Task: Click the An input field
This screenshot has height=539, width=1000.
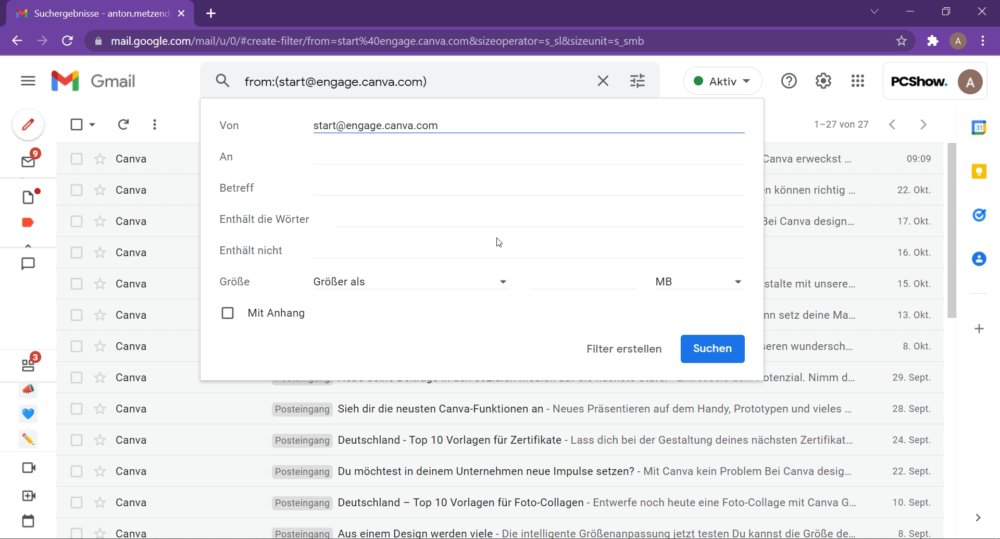Action: [529, 157]
